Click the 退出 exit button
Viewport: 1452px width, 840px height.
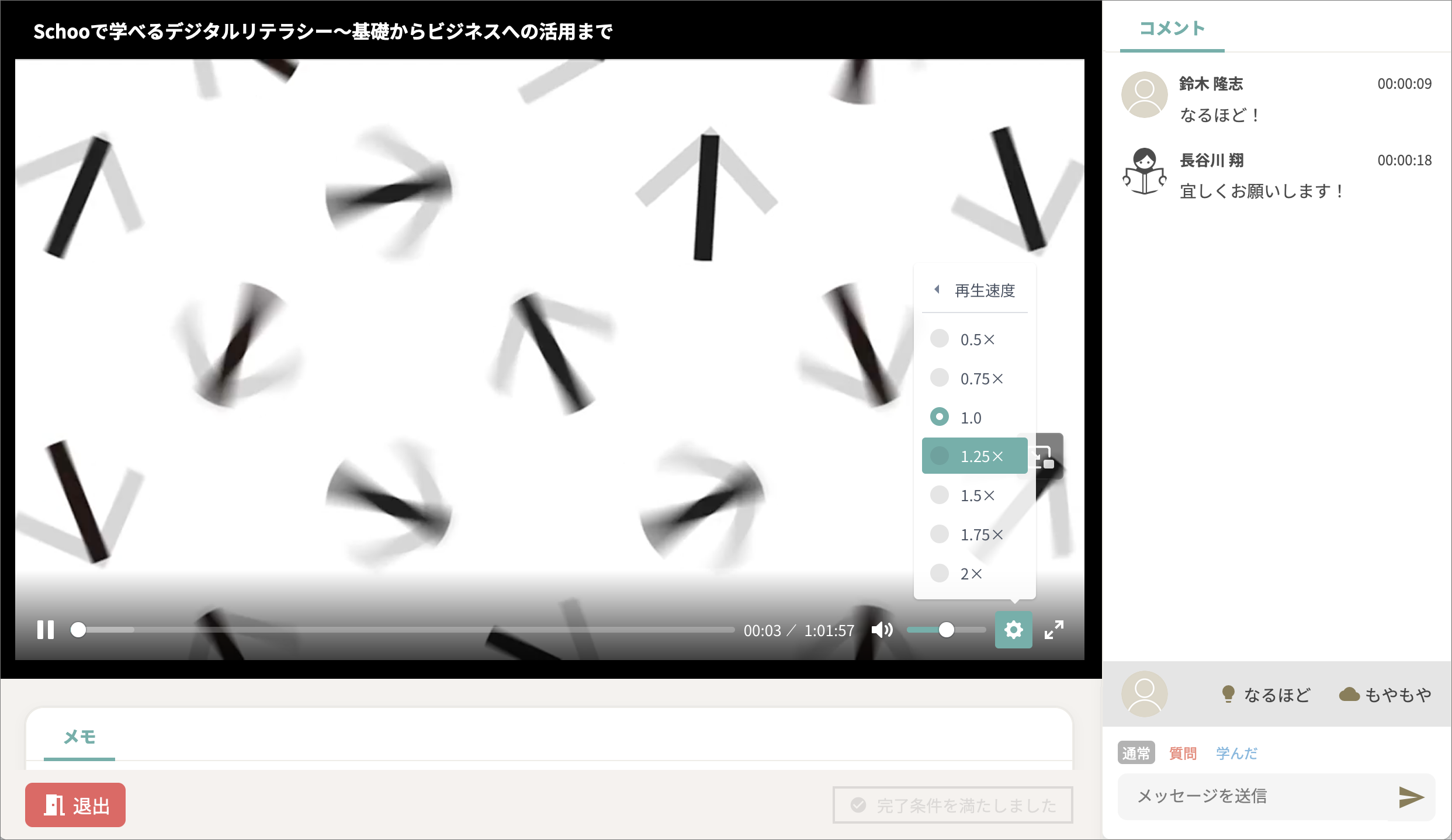click(x=75, y=805)
